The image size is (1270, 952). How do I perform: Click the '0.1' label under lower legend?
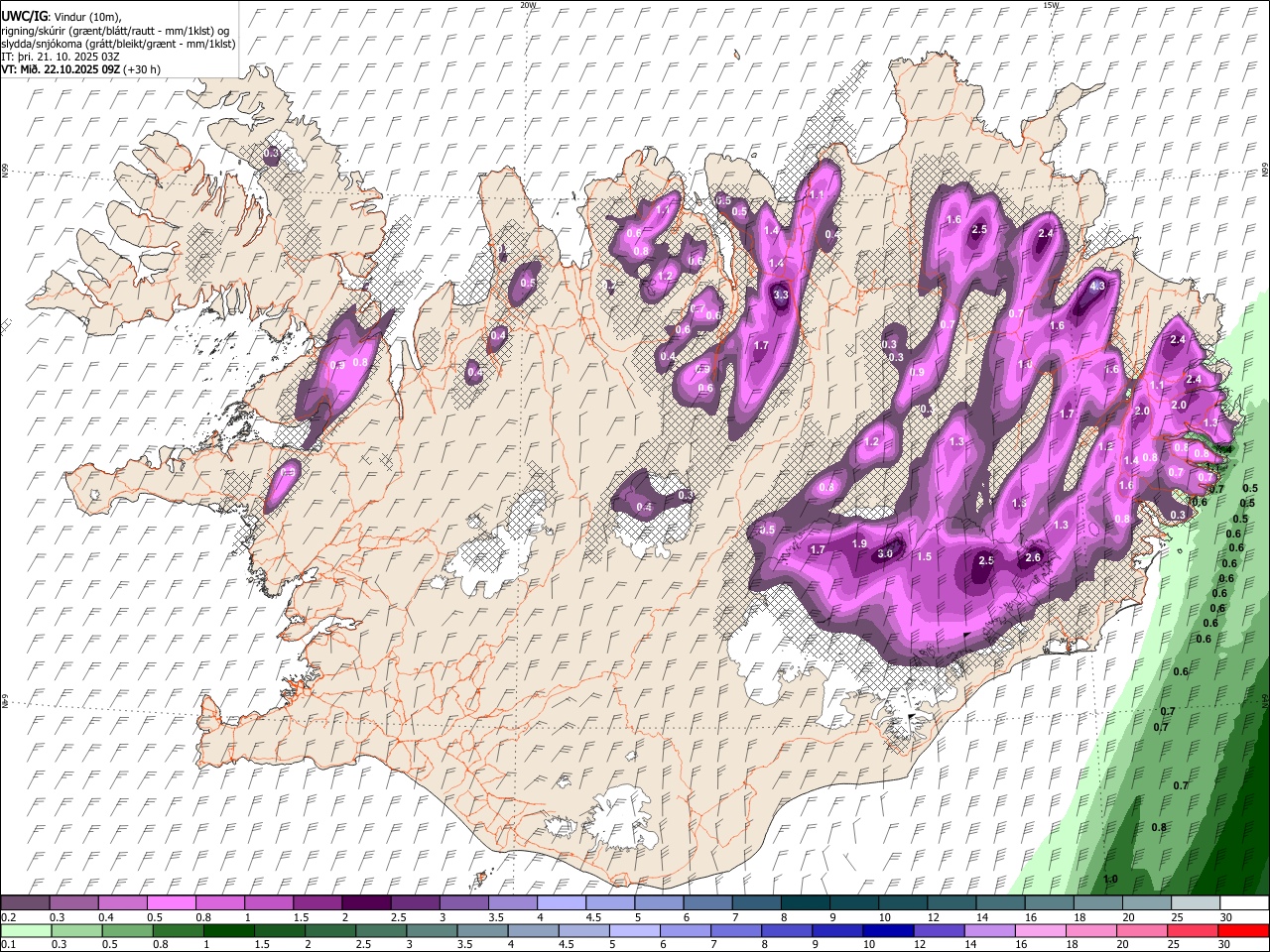8,945
